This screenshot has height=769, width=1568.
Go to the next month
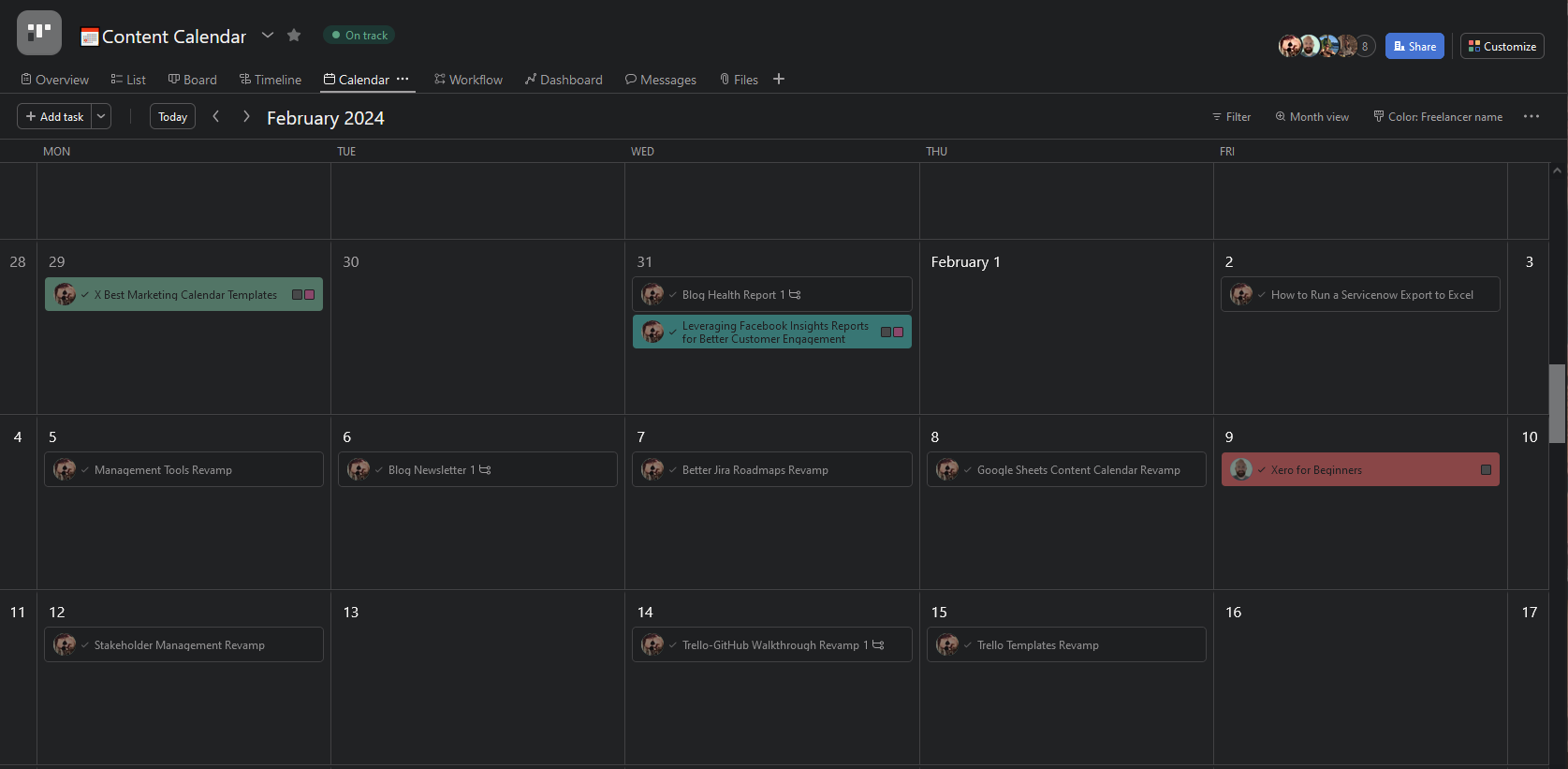246,116
